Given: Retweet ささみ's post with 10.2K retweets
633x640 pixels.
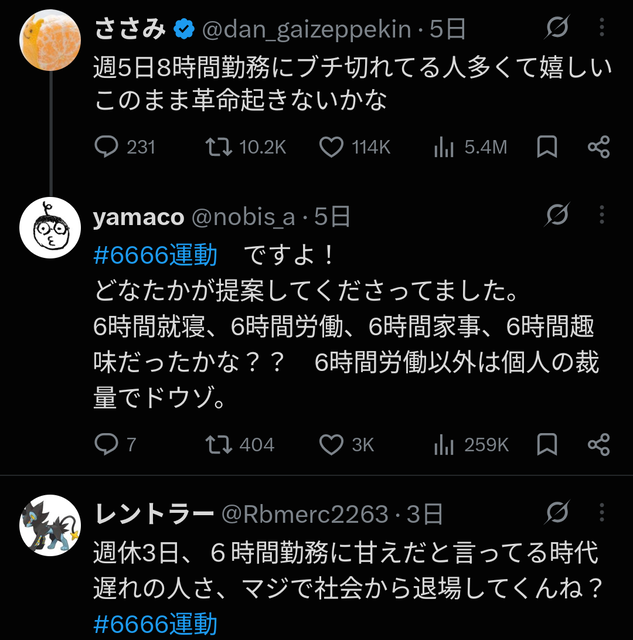Looking at the screenshot, I should 246,147.
